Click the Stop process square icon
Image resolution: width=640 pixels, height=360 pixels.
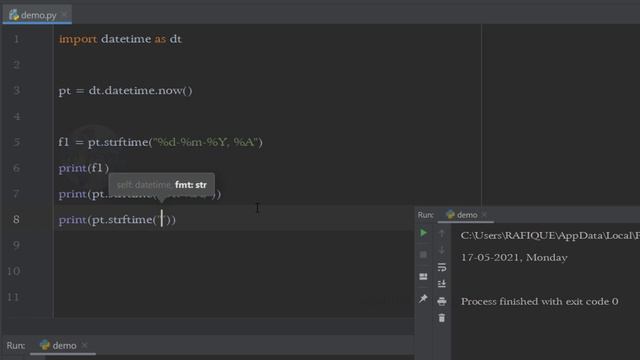click(x=423, y=255)
